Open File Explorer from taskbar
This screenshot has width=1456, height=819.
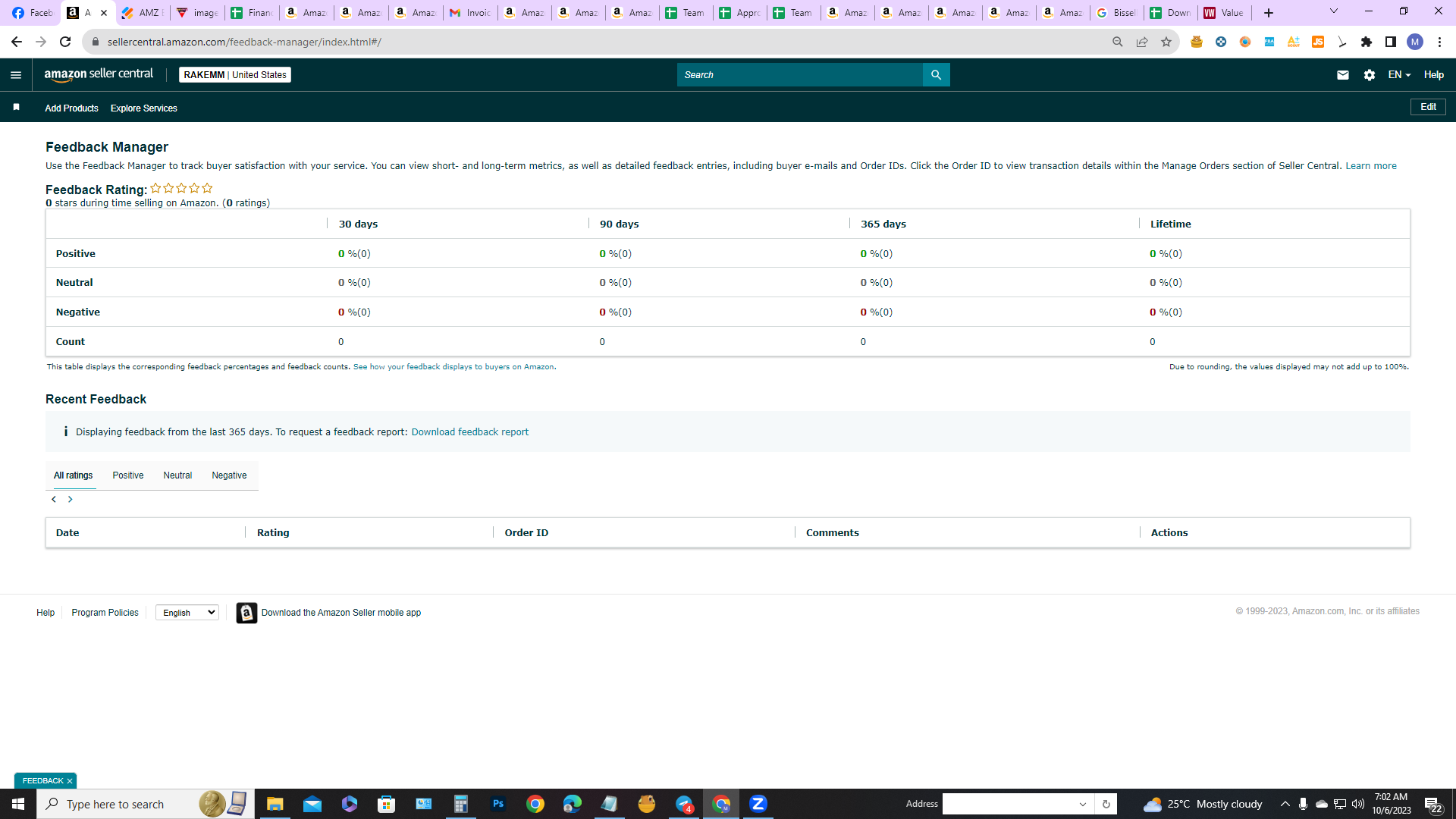[275, 804]
